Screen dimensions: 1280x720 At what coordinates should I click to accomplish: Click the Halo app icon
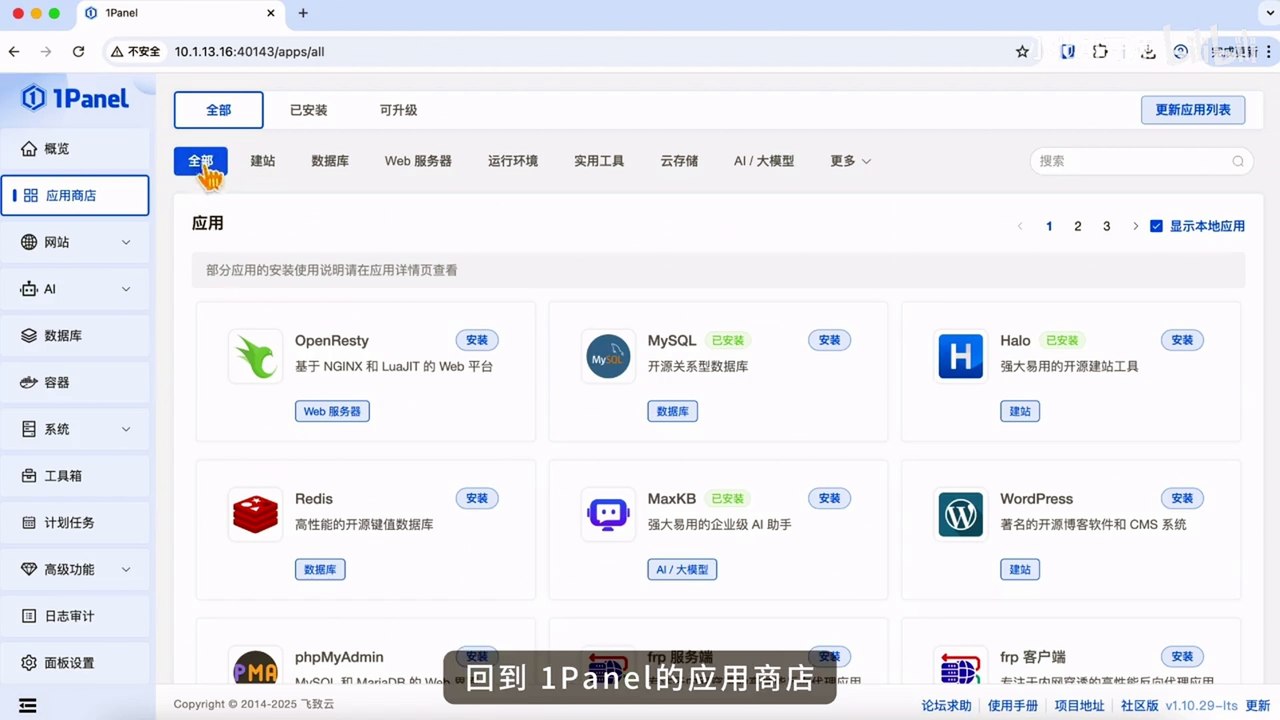[961, 356]
